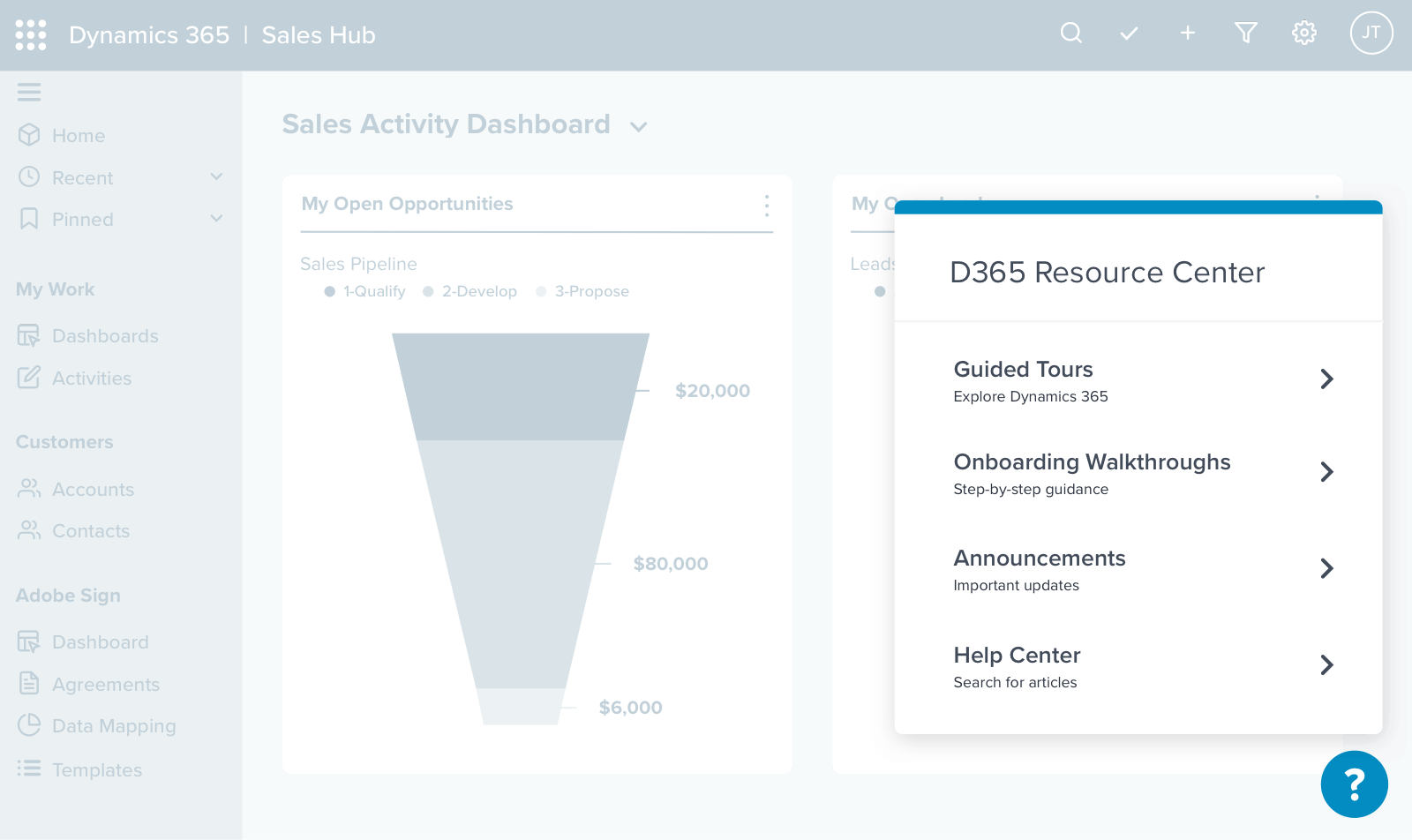This screenshot has height=840, width=1412.
Task: Click the middle funnel segment for $80,000
Action: (x=521, y=564)
